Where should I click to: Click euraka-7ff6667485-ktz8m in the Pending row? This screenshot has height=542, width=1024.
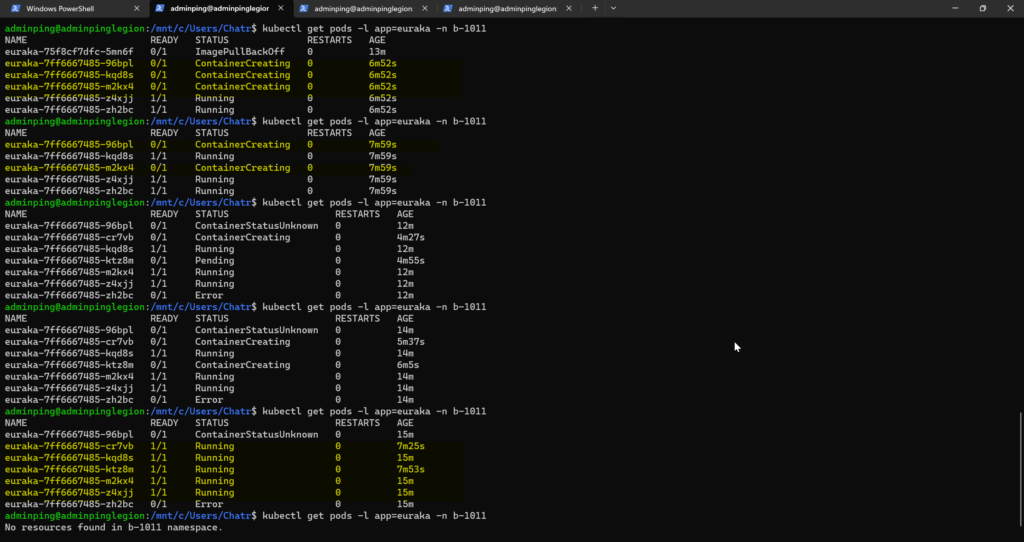(69, 261)
